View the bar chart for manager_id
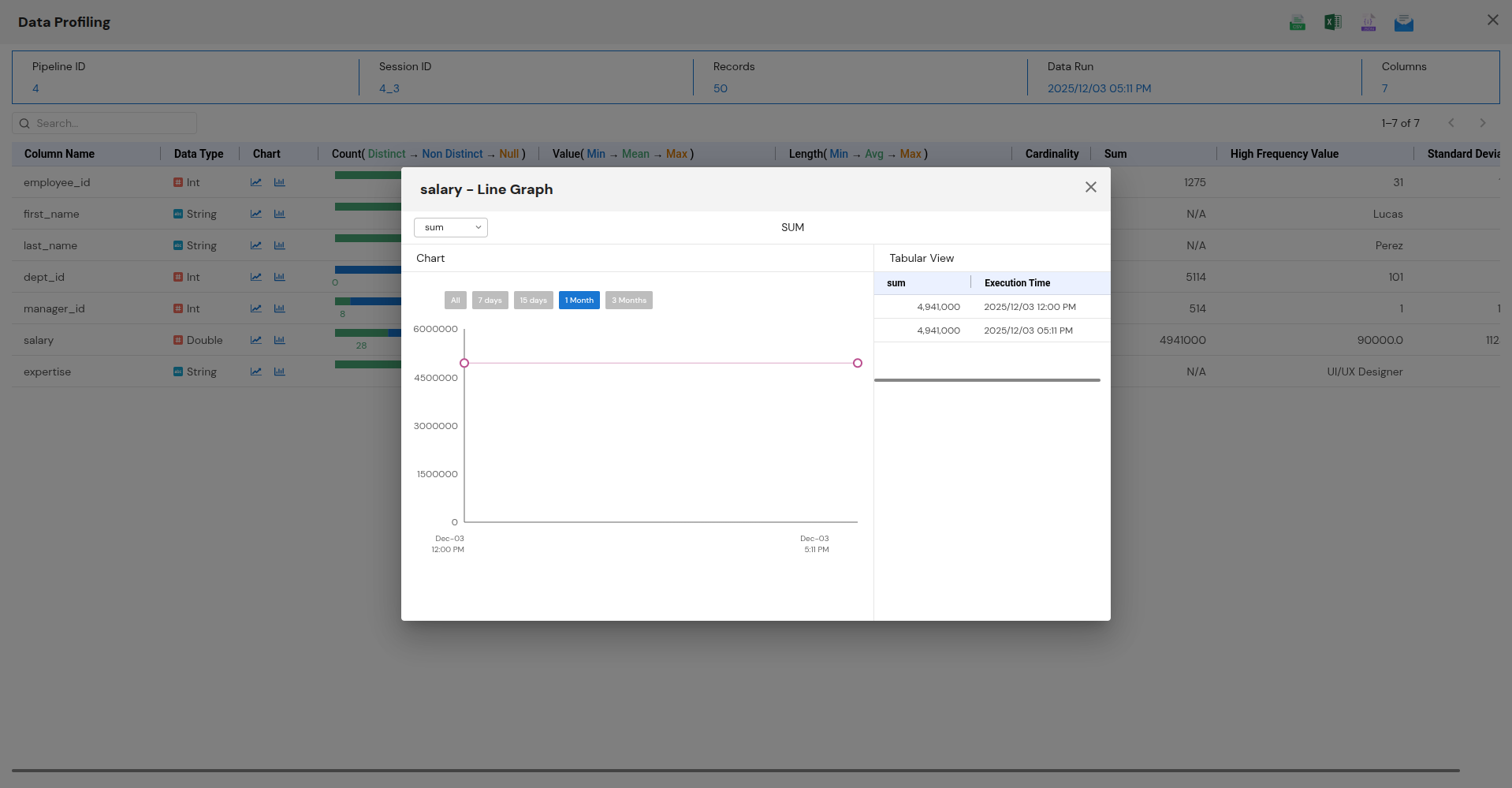The image size is (1512, 788). (280, 308)
